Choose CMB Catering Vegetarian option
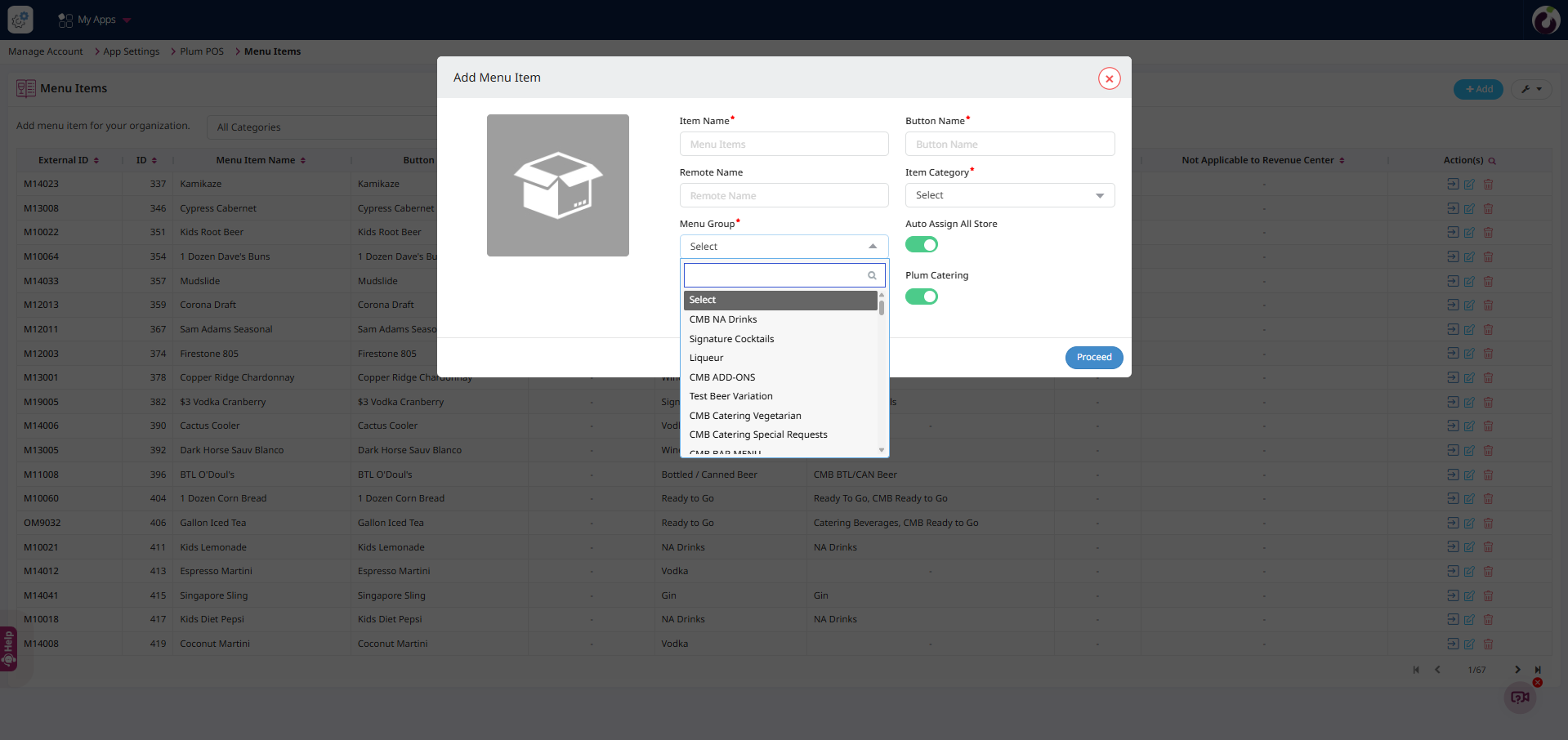This screenshot has width=1568, height=740. coord(745,416)
